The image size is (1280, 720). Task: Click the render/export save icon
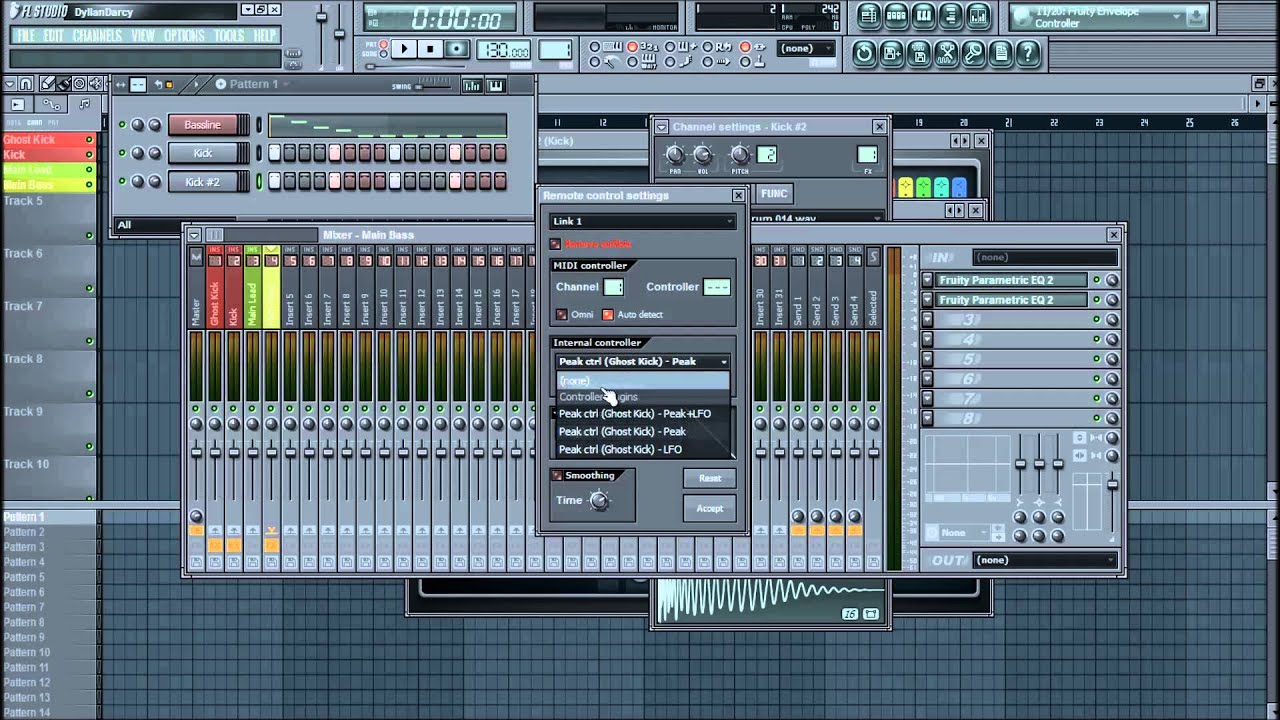(x=919, y=53)
